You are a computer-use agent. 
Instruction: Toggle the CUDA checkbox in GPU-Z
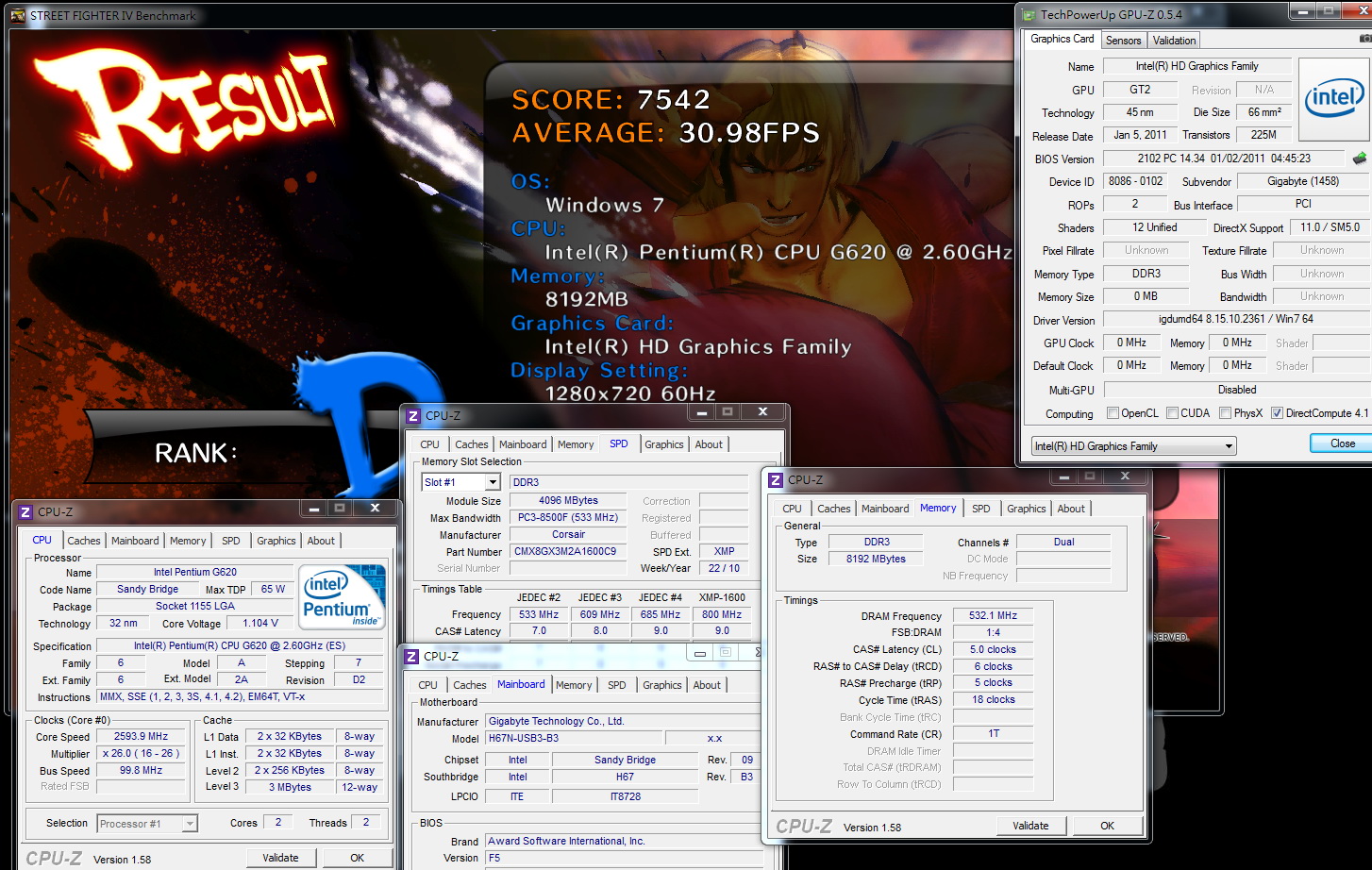point(1172,413)
